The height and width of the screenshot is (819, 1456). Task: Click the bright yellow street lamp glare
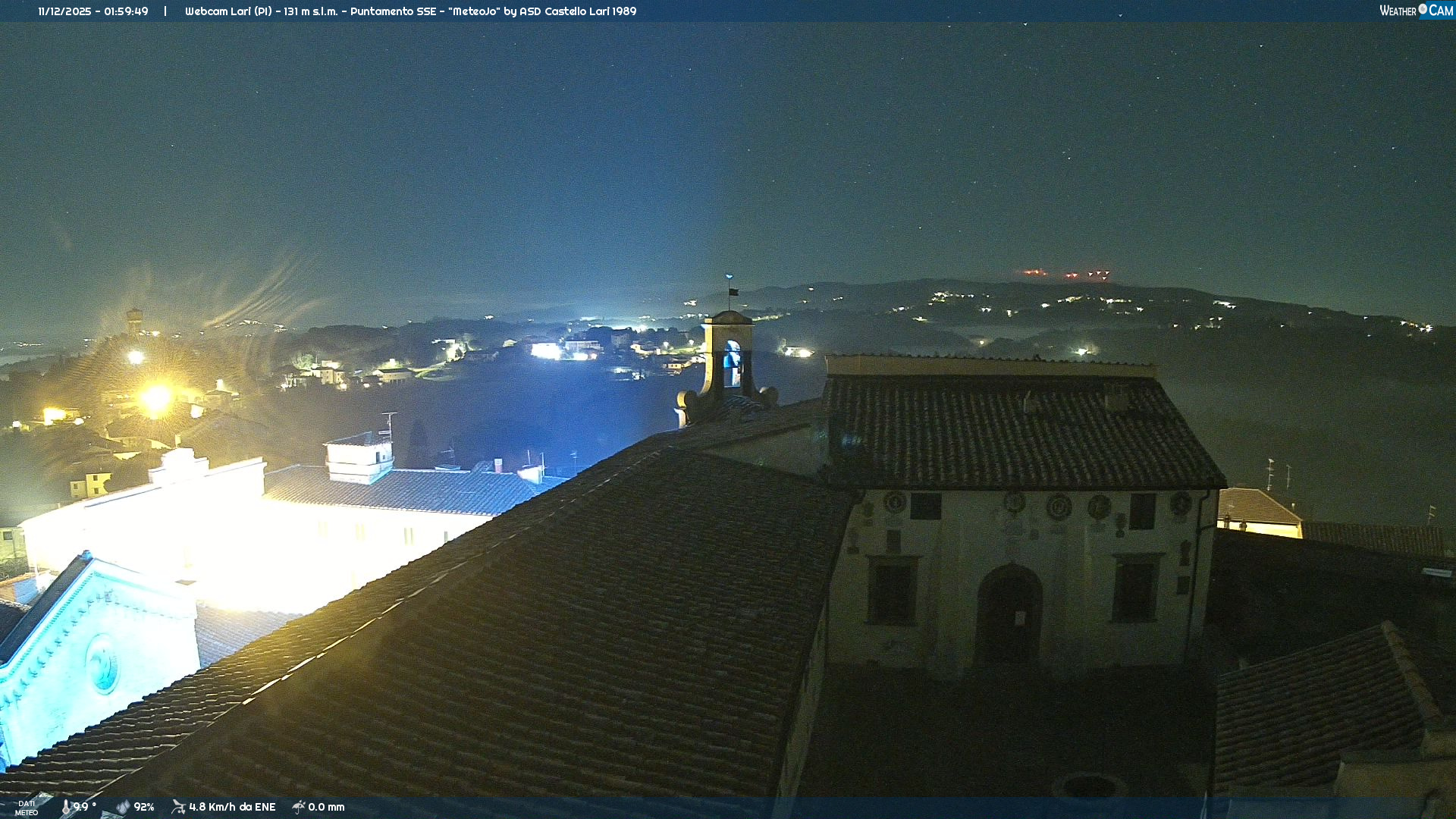click(155, 397)
